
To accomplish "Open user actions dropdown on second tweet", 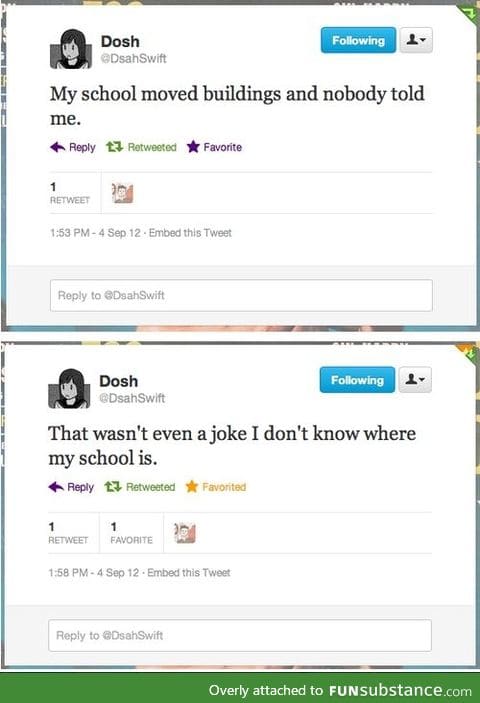I will coord(415,380).
